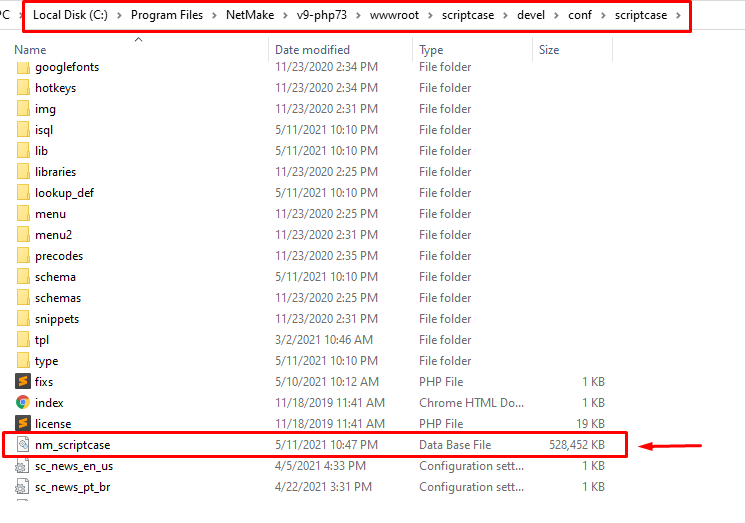Select the schema folder icon
This screenshot has width=745, height=523.
(23, 276)
